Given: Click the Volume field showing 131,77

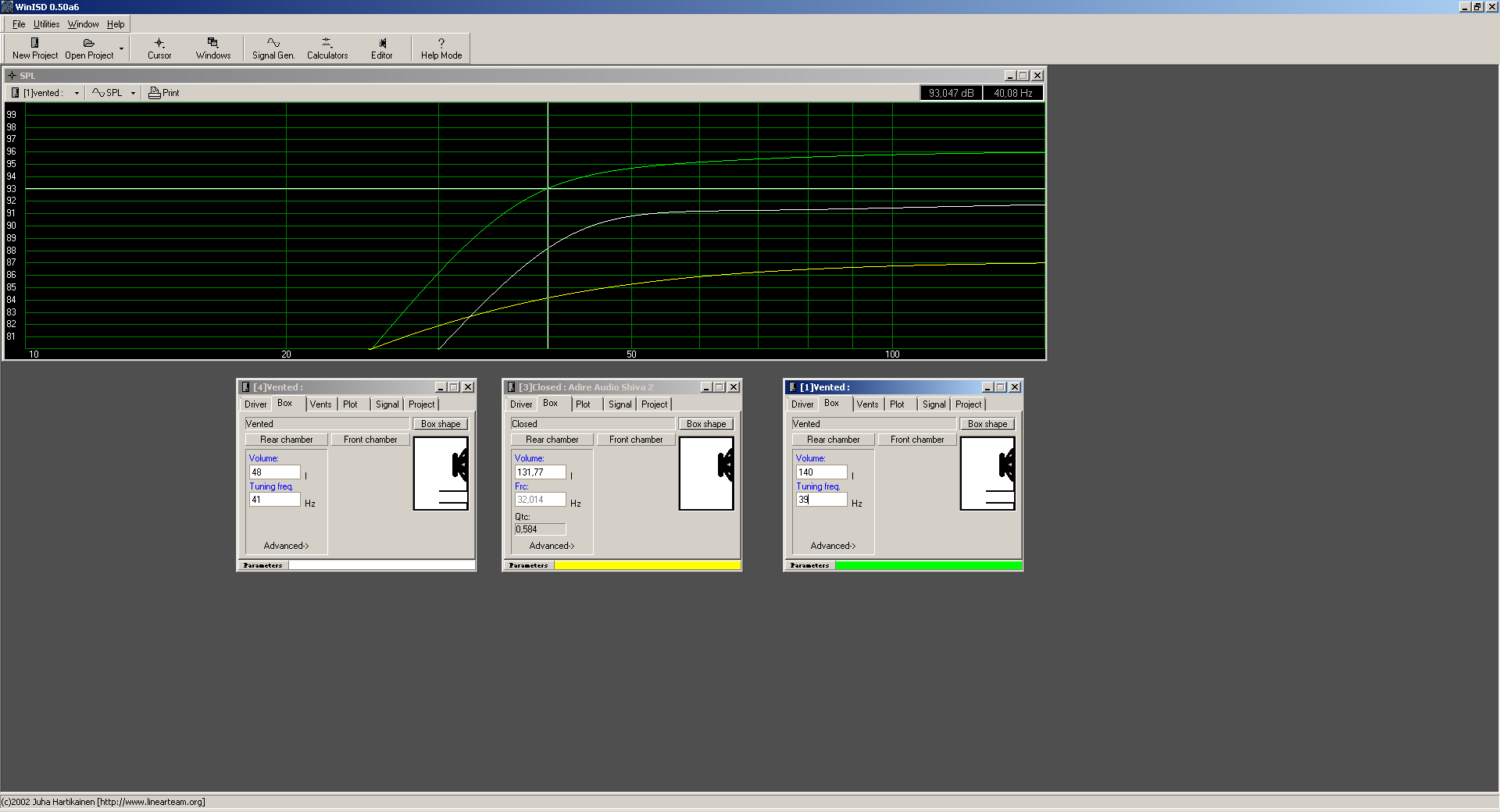Looking at the screenshot, I should coord(539,472).
